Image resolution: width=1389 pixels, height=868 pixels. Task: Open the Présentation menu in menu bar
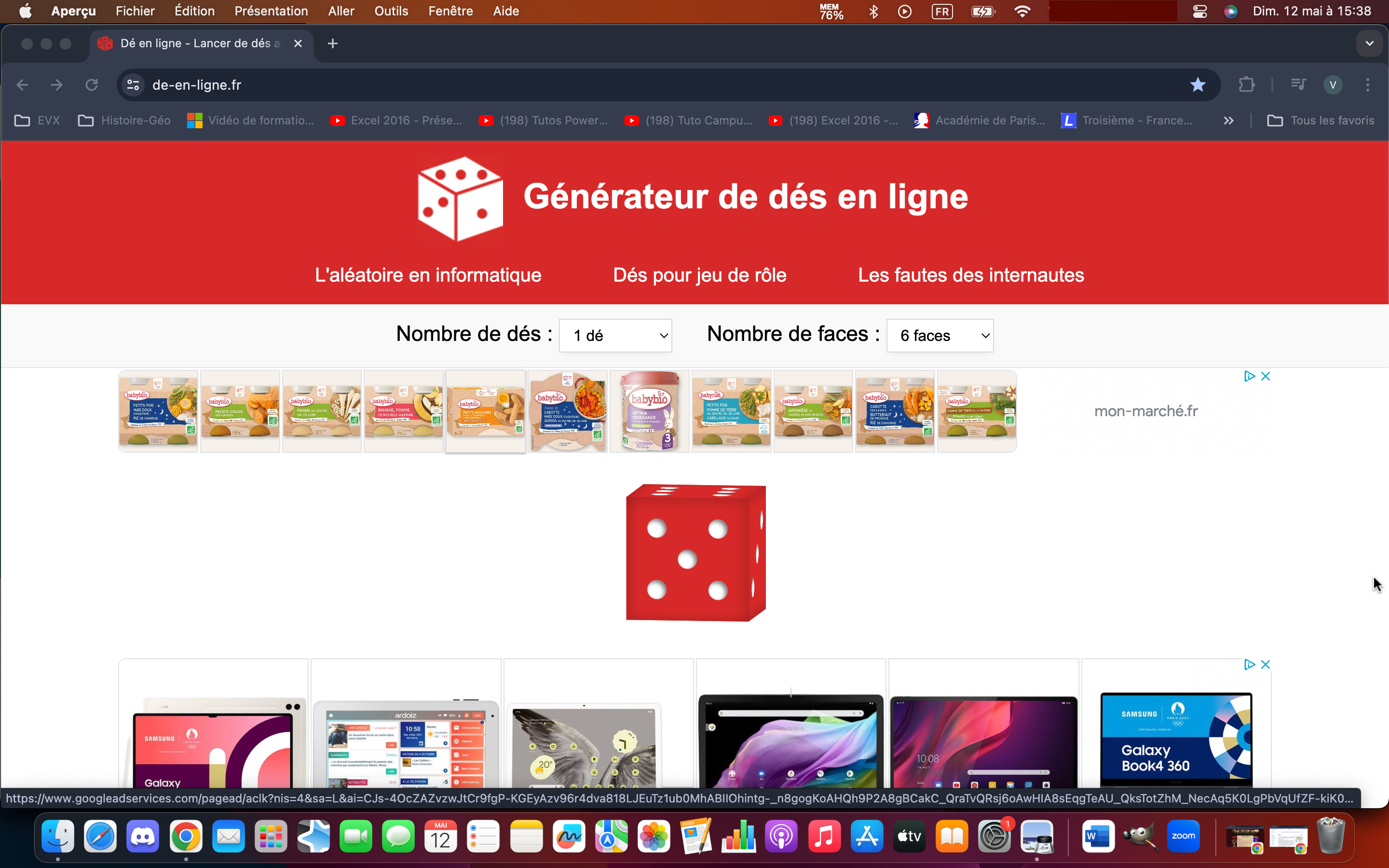tap(271, 11)
